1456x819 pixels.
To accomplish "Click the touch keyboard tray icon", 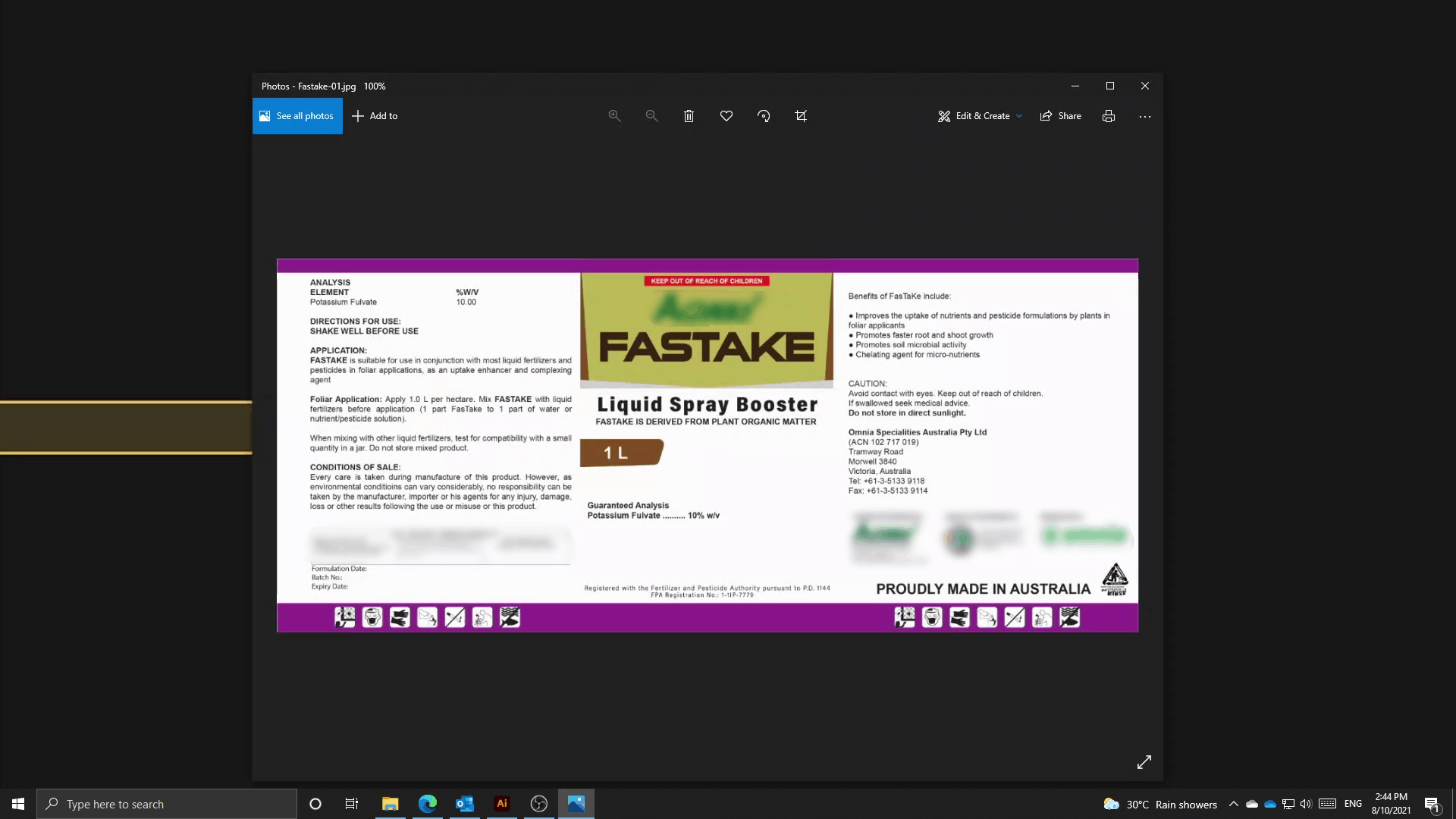I will click(1327, 804).
